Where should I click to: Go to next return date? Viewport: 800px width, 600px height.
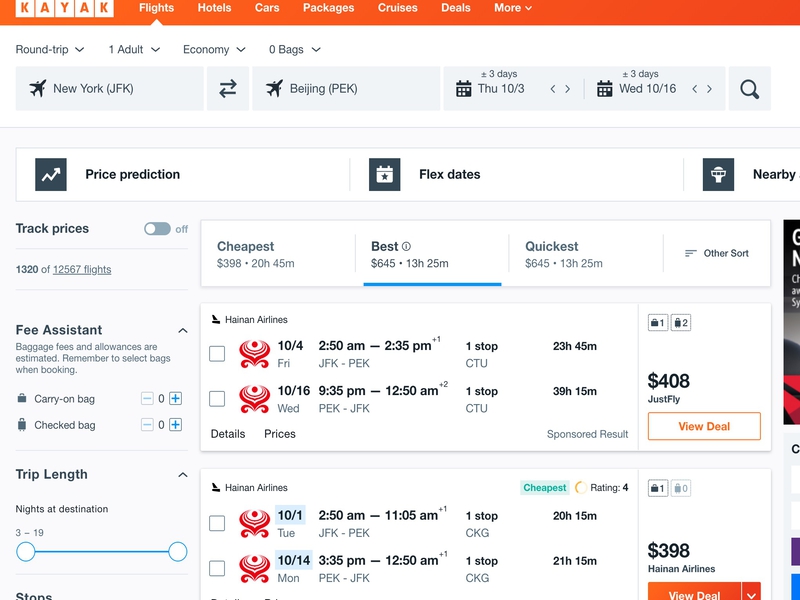tap(709, 89)
